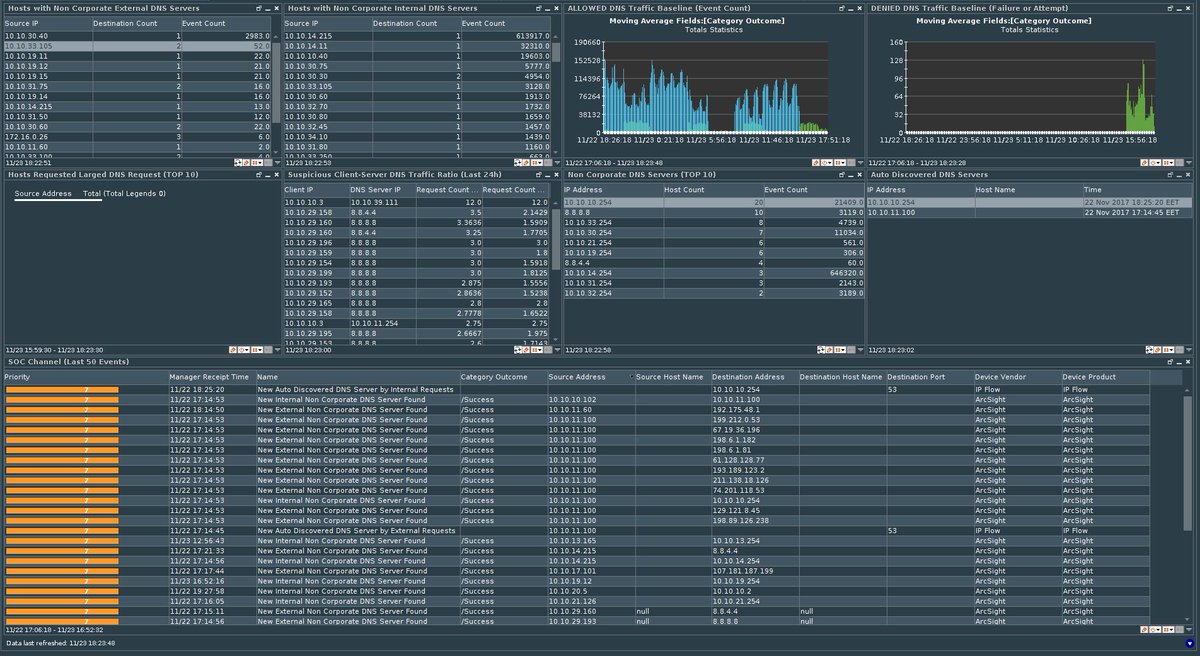
Task: Click the edit pencil icon in SOC Channel footer
Action: [1144, 630]
